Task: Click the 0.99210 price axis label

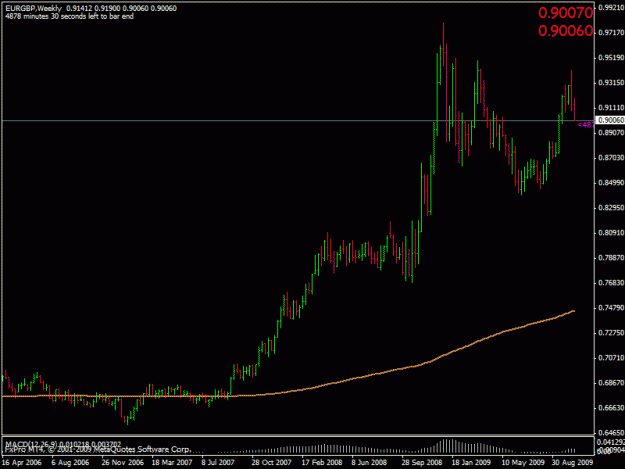Action: pyautogui.click(x=611, y=8)
